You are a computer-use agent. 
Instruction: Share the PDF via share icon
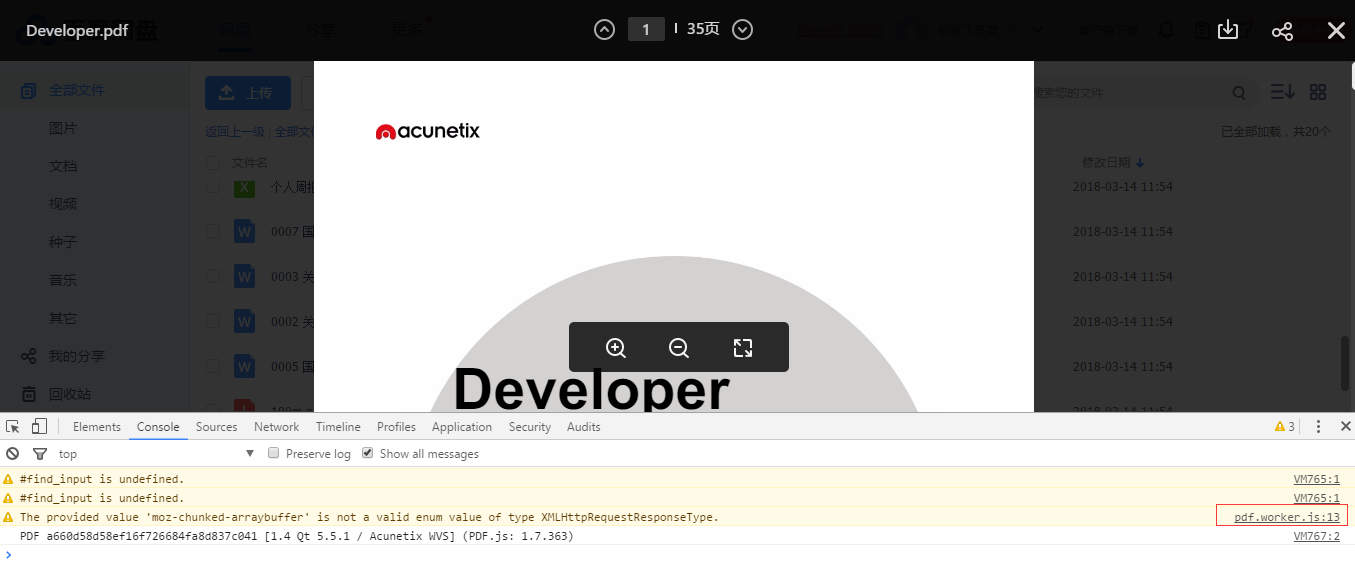pyautogui.click(x=1282, y=31)
